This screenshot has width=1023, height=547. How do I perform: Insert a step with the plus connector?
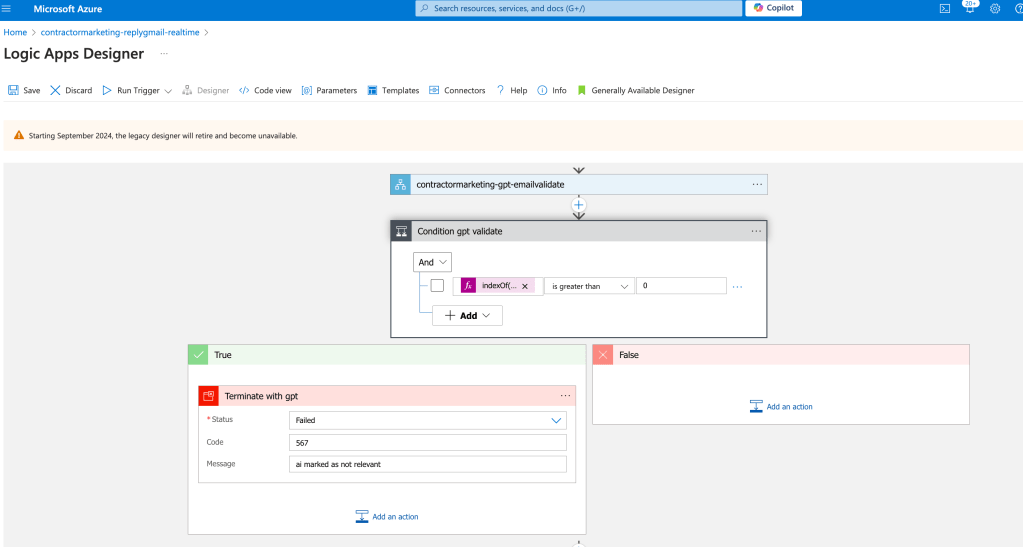[x=579, y=205]
